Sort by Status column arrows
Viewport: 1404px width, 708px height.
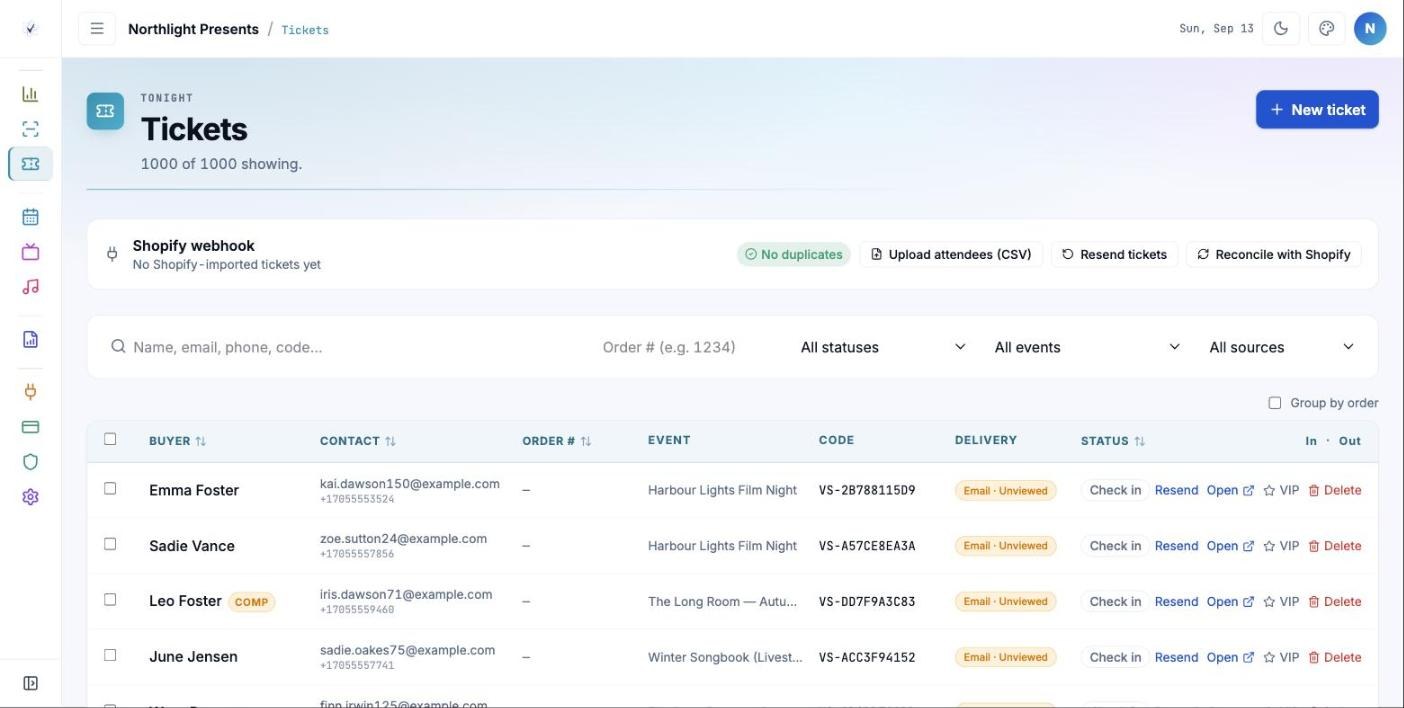point(1140,441)
